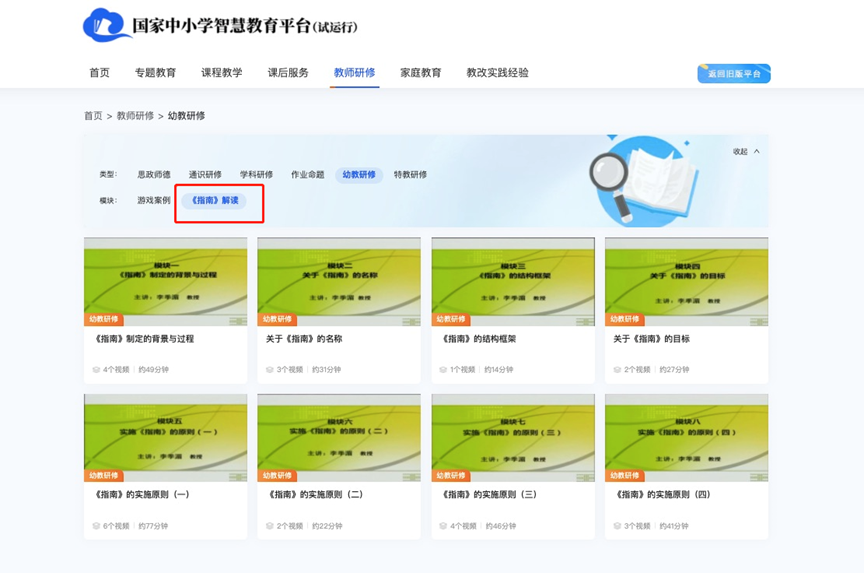Click the 幼教研修 badge on 模块三 card

click(452, 320)
